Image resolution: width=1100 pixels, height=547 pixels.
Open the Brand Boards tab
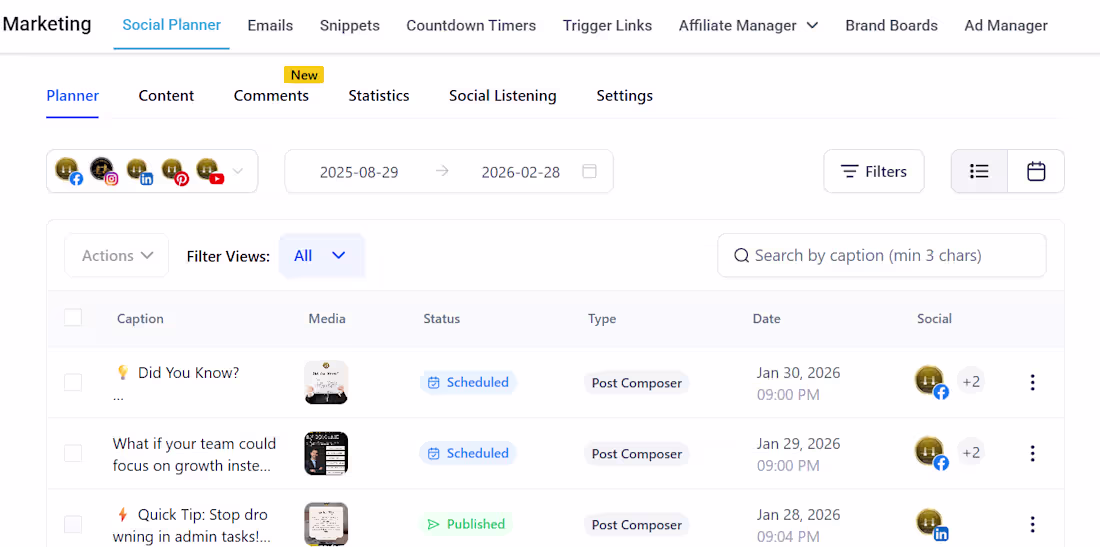click(x=892, y=26)
